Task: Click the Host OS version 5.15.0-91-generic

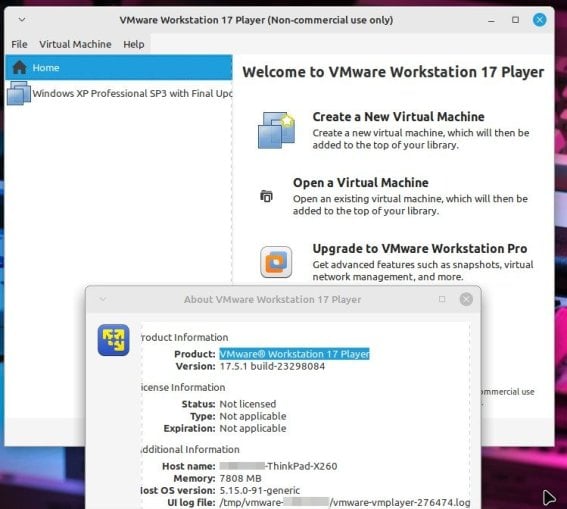Action: point(260,491)
